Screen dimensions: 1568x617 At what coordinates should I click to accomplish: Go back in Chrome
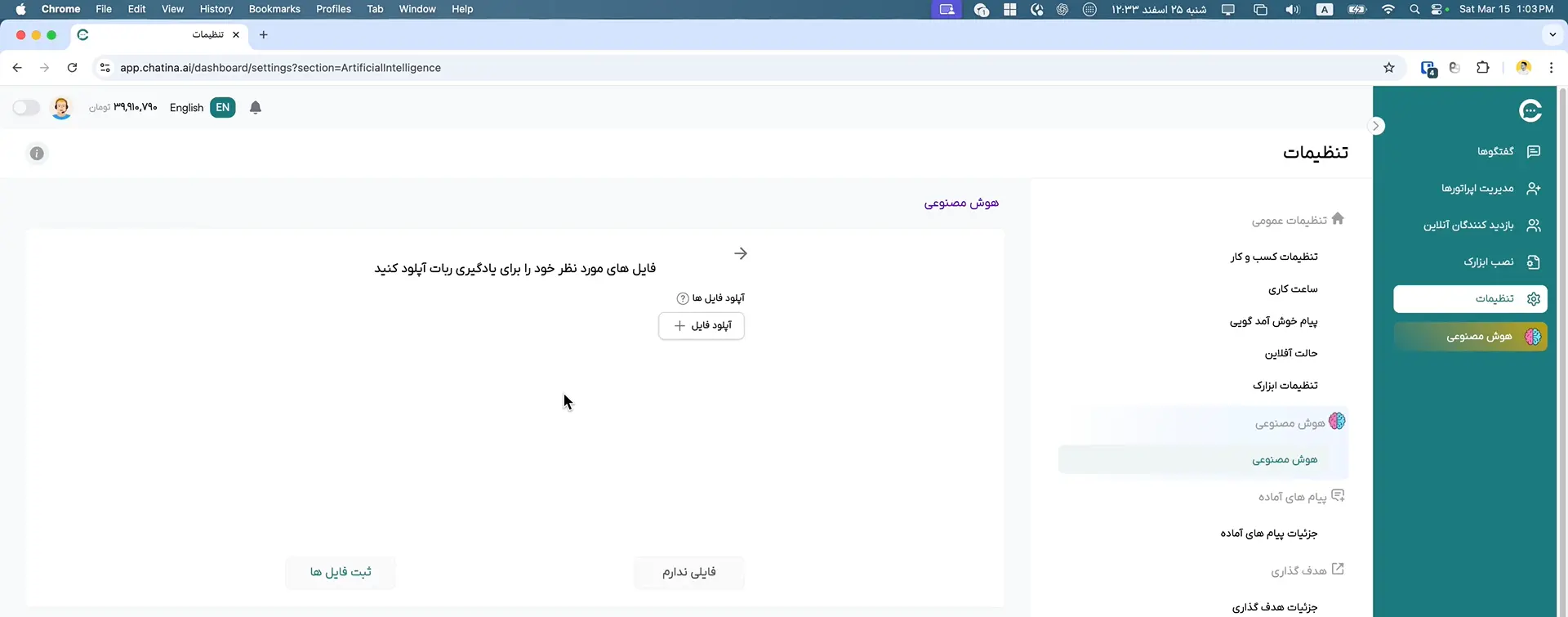coord(17,68)
